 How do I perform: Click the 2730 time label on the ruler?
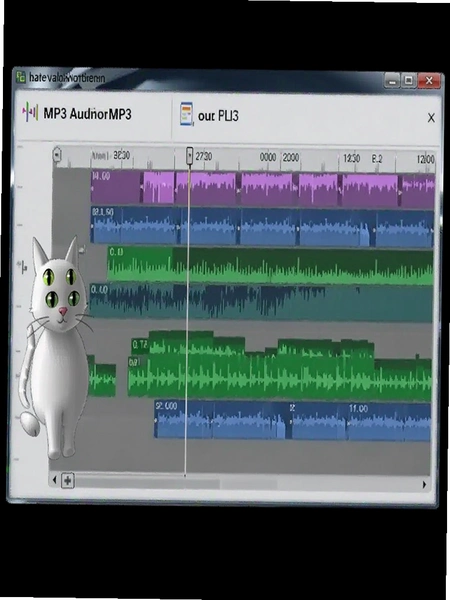pyautogui.click(x=204, y=156)
